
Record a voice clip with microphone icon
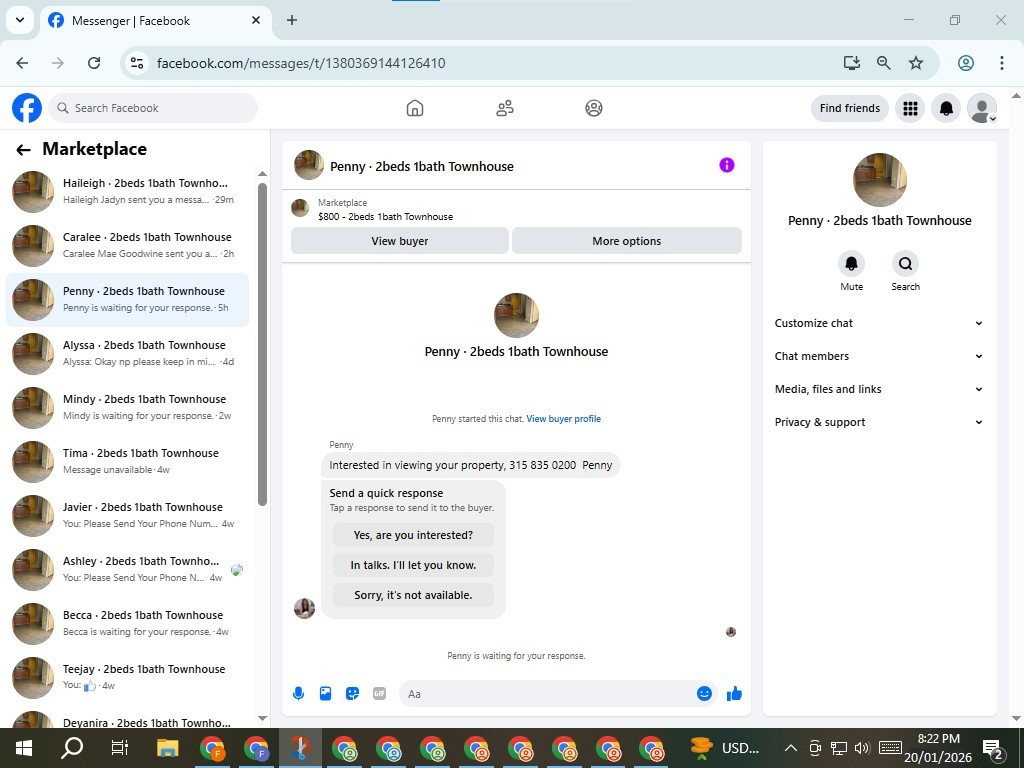[x=298, y=694]
